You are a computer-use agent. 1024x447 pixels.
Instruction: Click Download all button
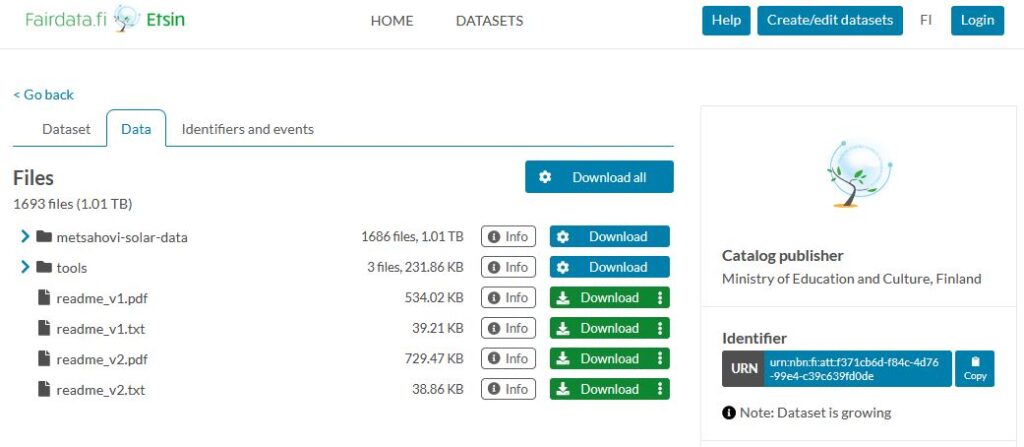(x=599, y=177)
